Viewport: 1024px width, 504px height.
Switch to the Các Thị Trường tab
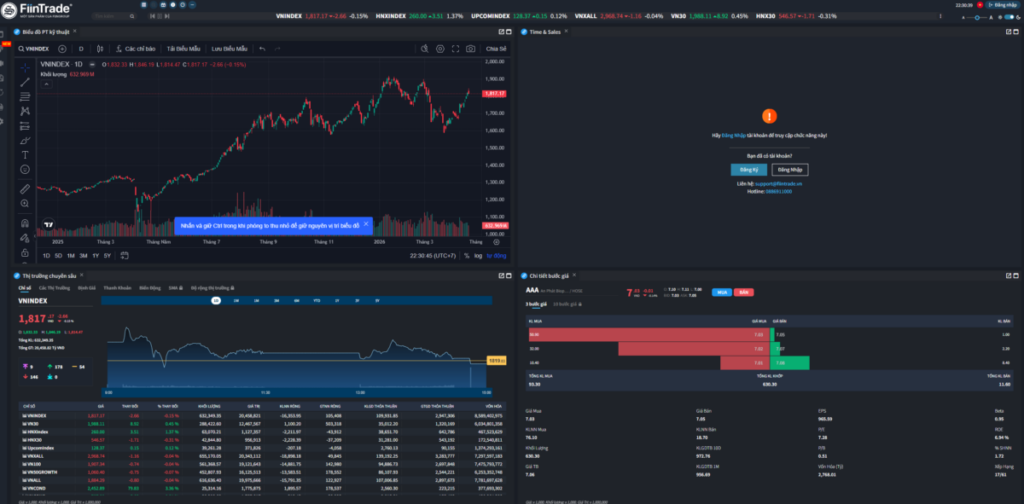tap(53, 287)
